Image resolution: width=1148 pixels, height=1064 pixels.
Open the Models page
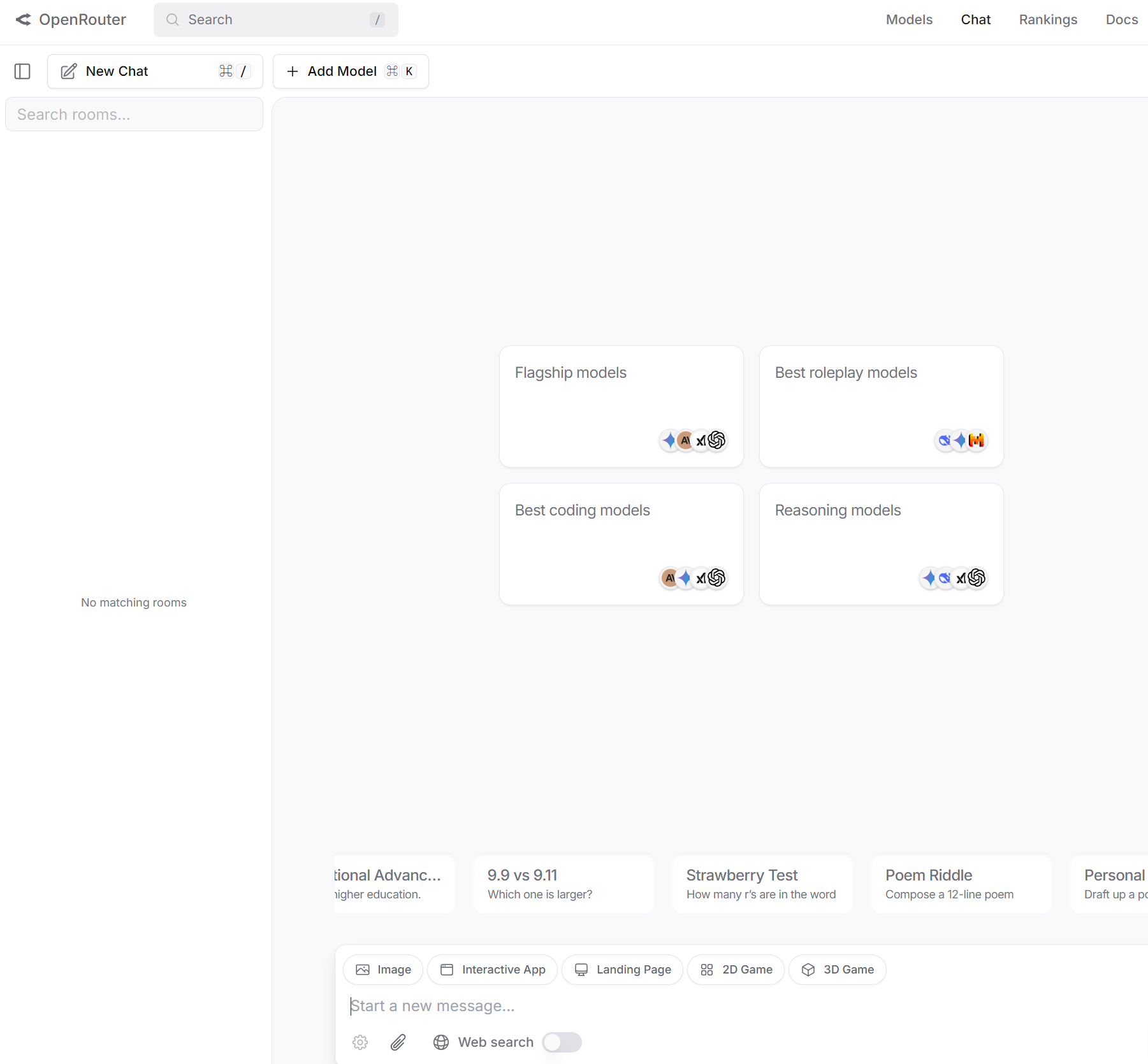(x=909, y=20)
